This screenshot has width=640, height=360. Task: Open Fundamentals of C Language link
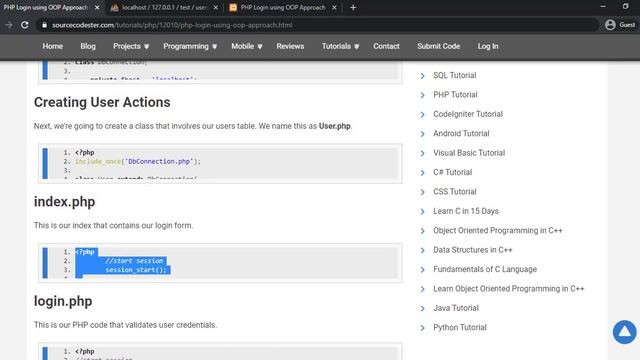pos(485,269)
